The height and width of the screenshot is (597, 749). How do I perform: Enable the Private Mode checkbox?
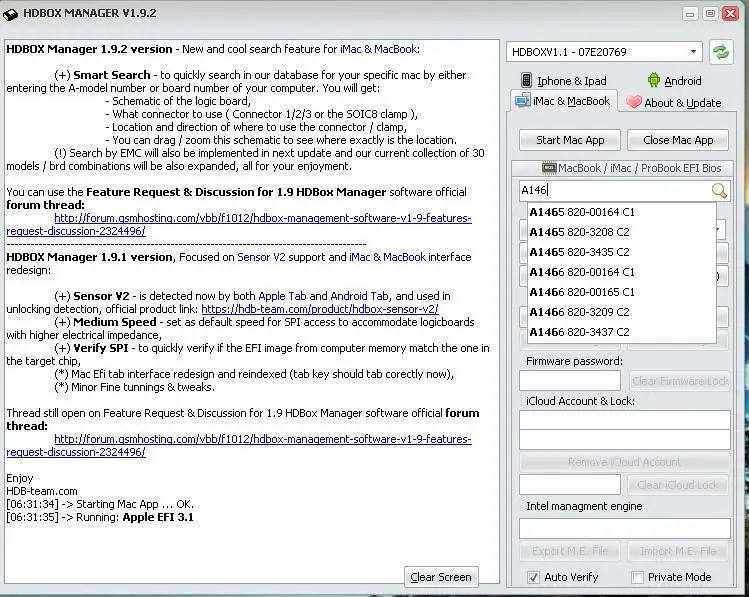click(637, 577)
